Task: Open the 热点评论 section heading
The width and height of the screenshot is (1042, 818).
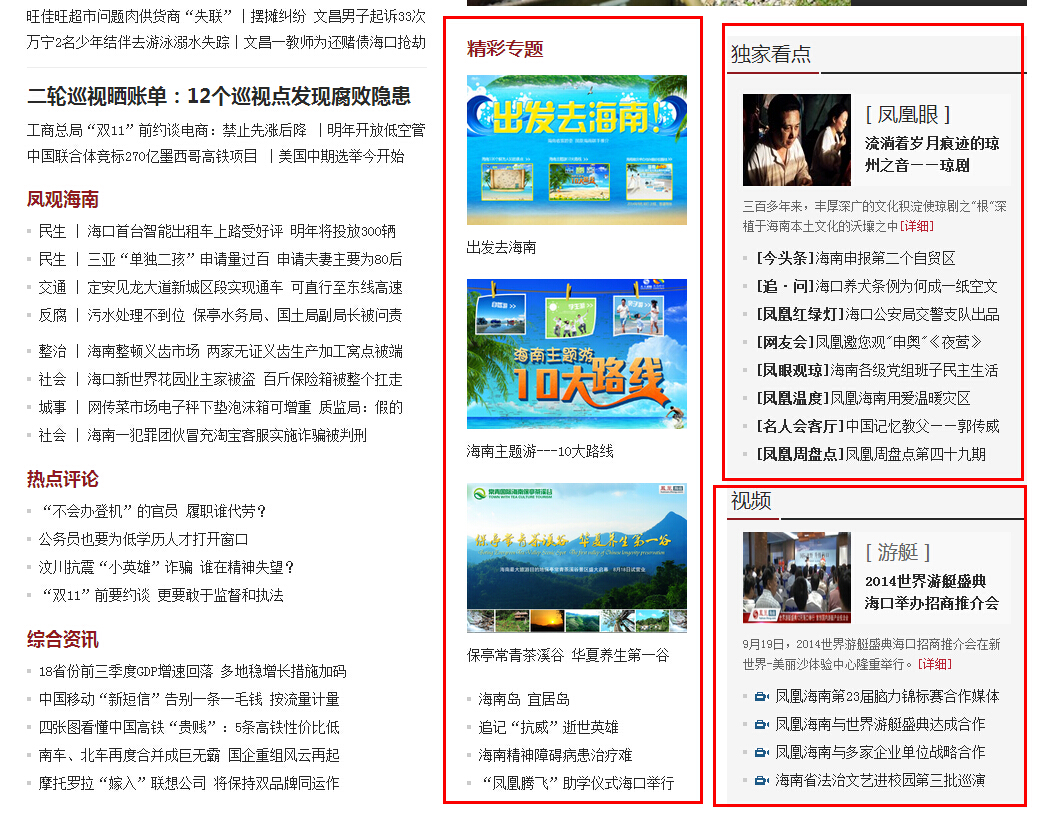Action: 62,479
